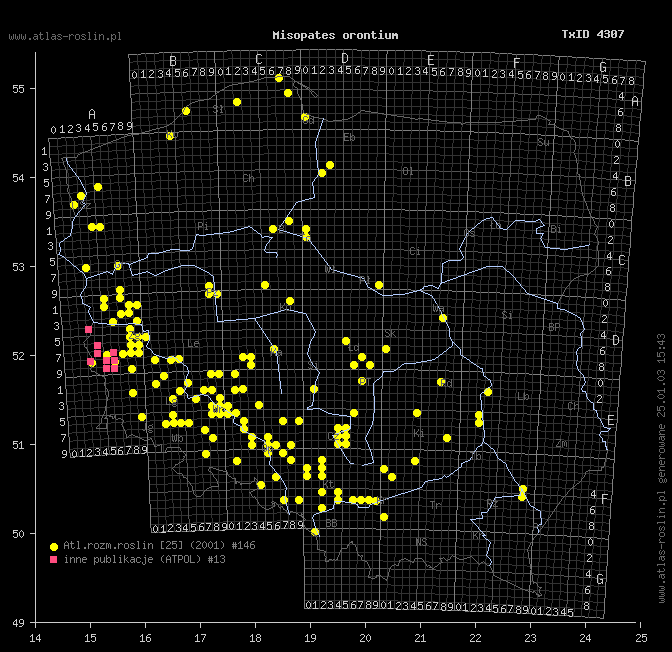Click longitude axis label 16
This screenshot has width=672, height=652.
click(145, 638)
